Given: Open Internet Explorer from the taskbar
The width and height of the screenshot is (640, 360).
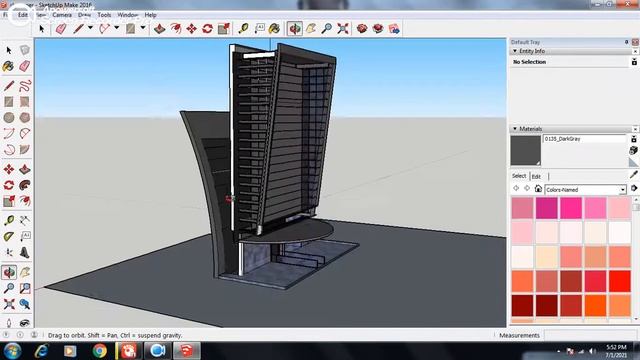Looking at the screenshot, I should click(42, 351).
